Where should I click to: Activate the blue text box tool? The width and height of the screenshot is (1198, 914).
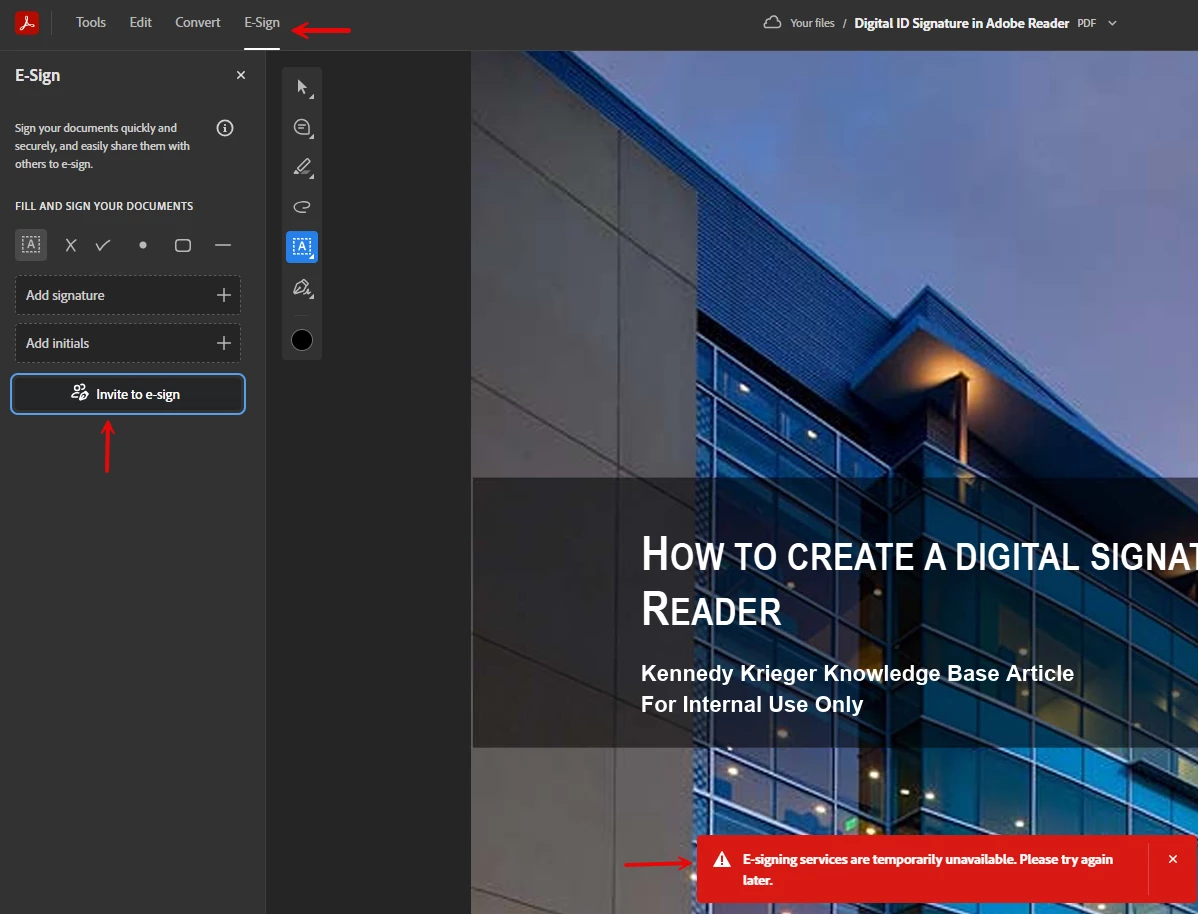click(x=302, y=247)
